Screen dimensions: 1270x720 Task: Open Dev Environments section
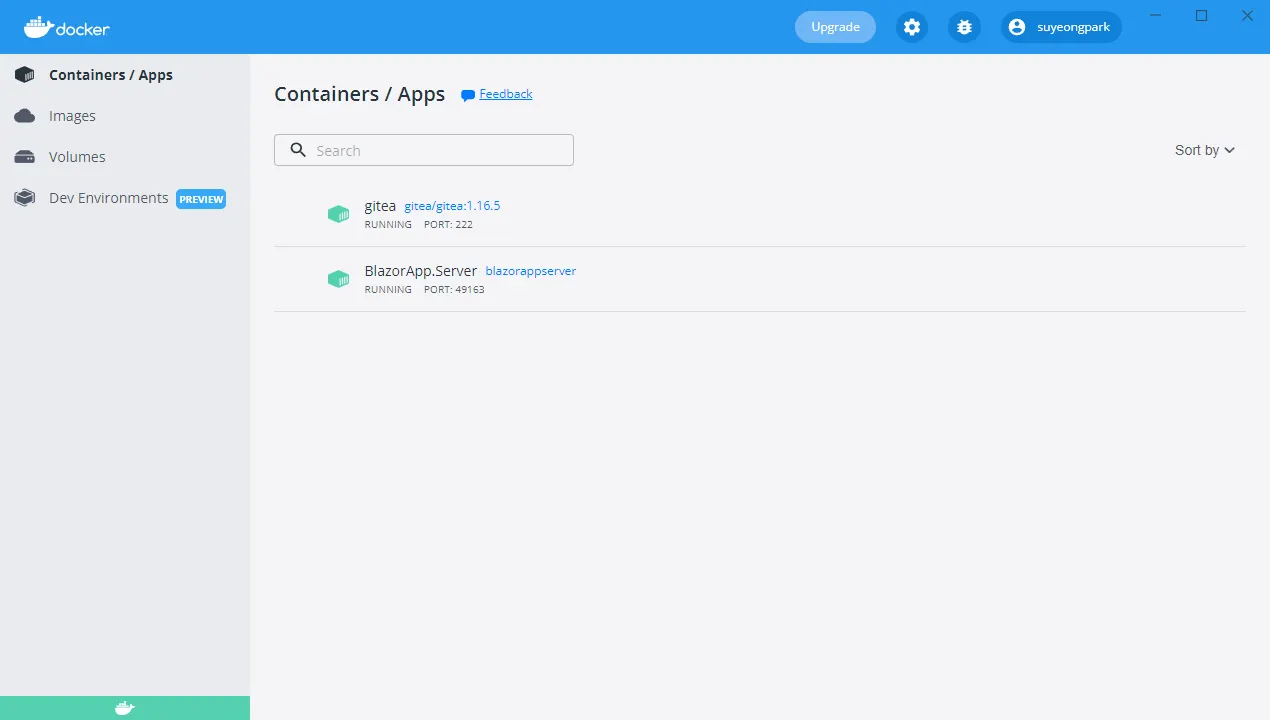108,198
